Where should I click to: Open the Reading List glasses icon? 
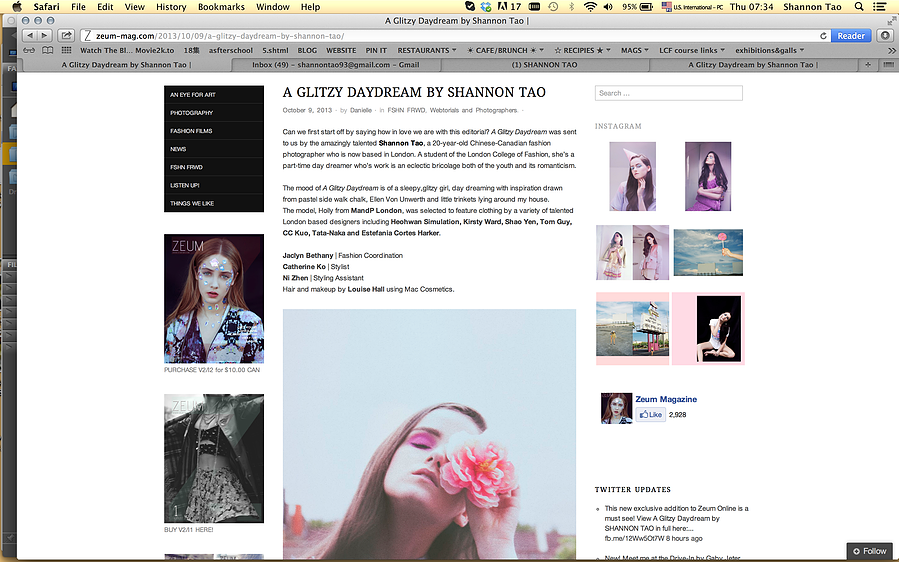tap(29, 50)
